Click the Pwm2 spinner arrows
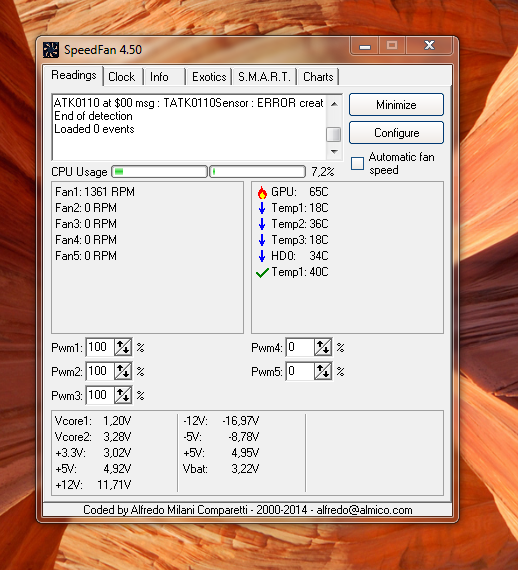Image resolution: width=518 pixels, height=570 pixels. [123, 372]
